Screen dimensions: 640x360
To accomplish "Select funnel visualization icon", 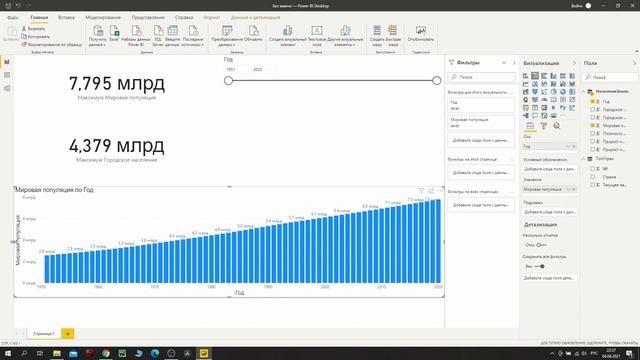I will pos(535,92).
